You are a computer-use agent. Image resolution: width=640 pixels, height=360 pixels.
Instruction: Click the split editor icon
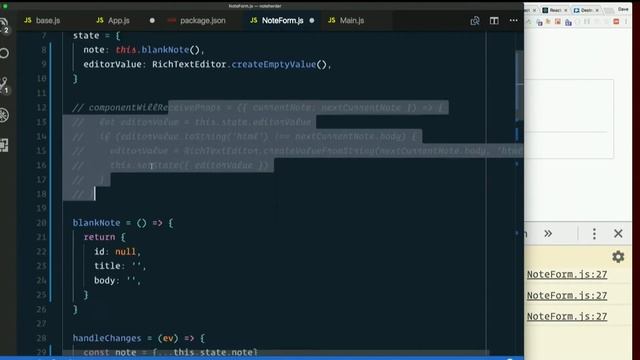[x=494, y=21]
